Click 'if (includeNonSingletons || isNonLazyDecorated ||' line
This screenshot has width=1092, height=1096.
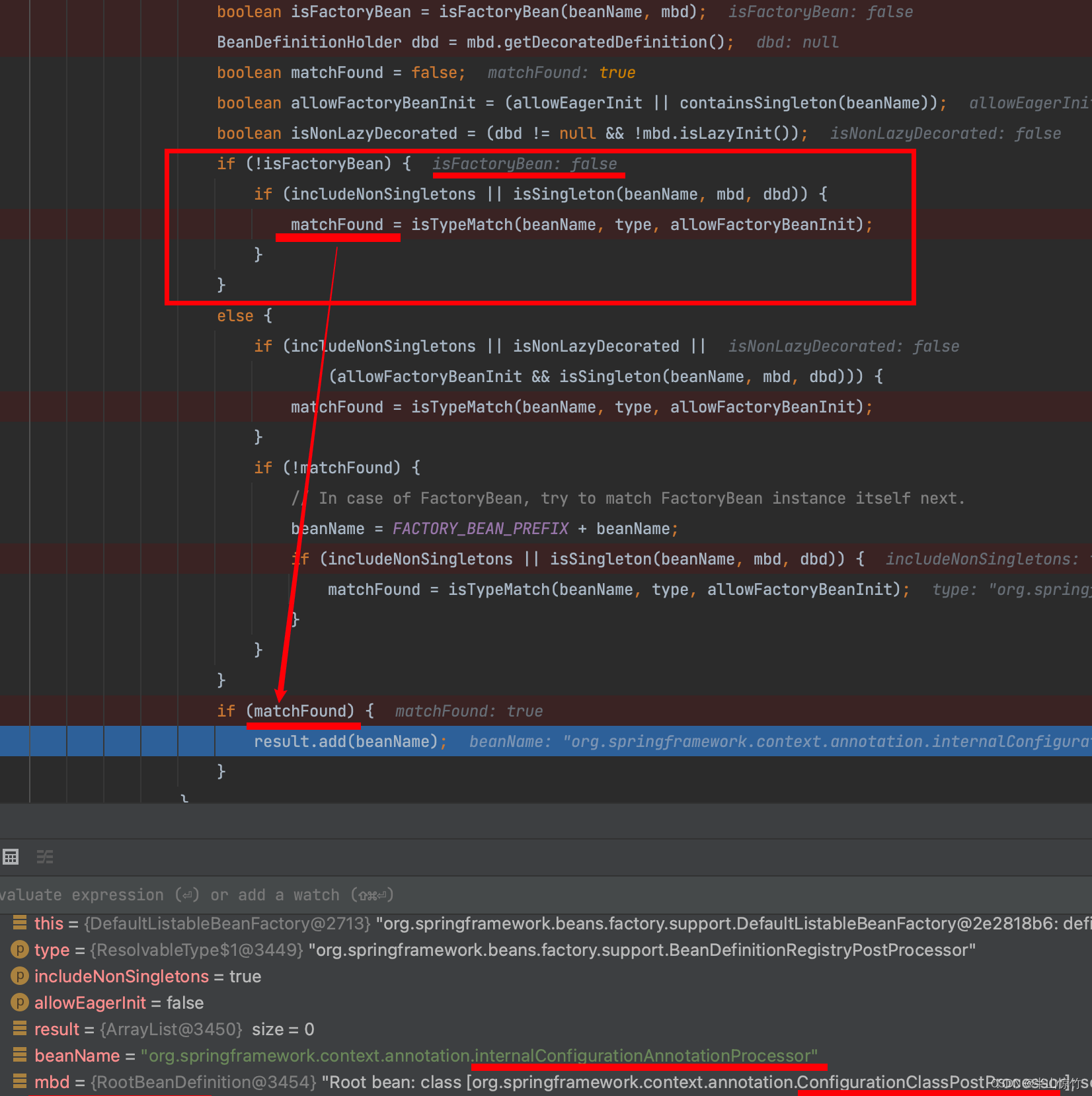pos(480,346)
